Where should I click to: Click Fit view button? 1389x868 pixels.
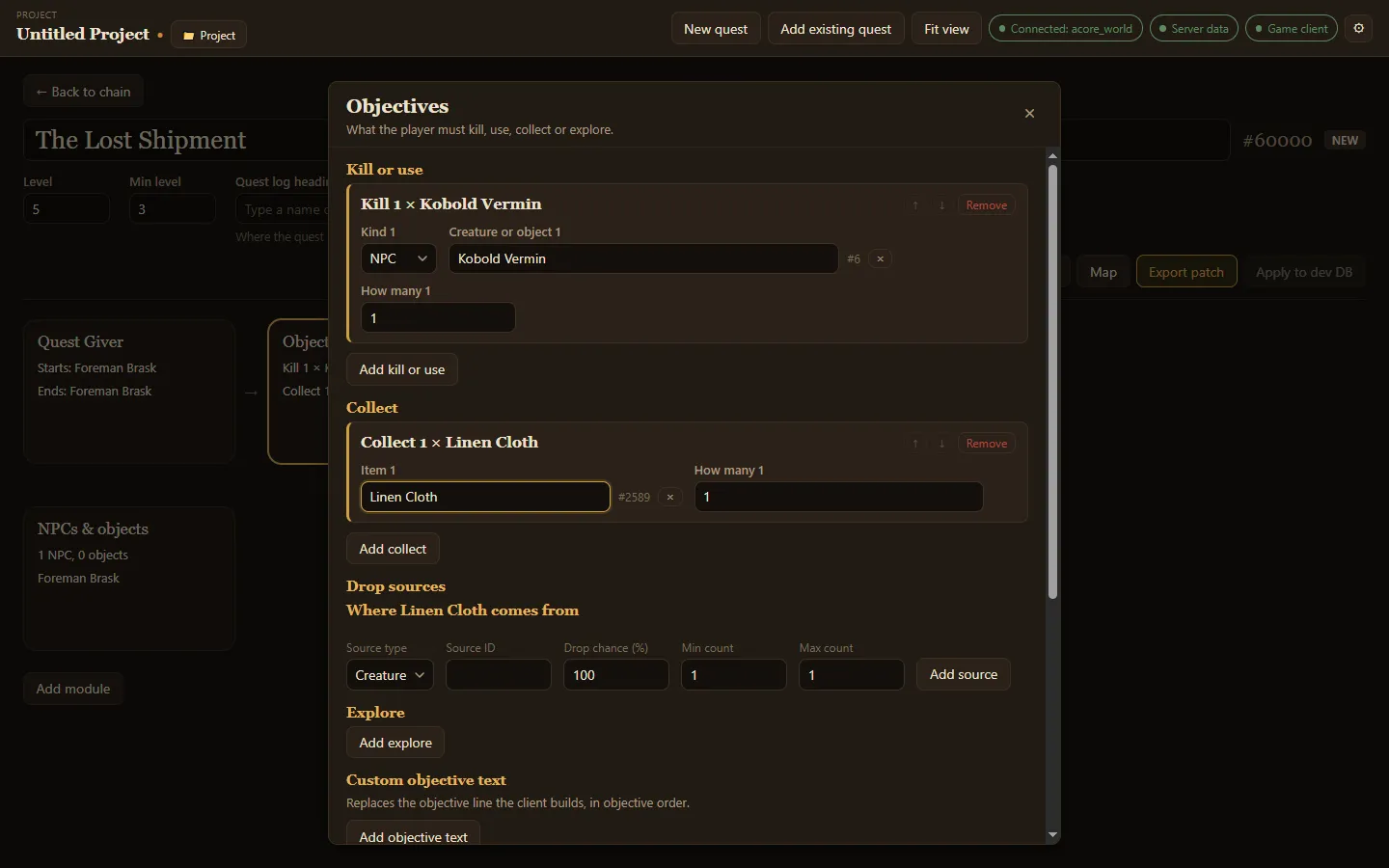click(946, 29)
